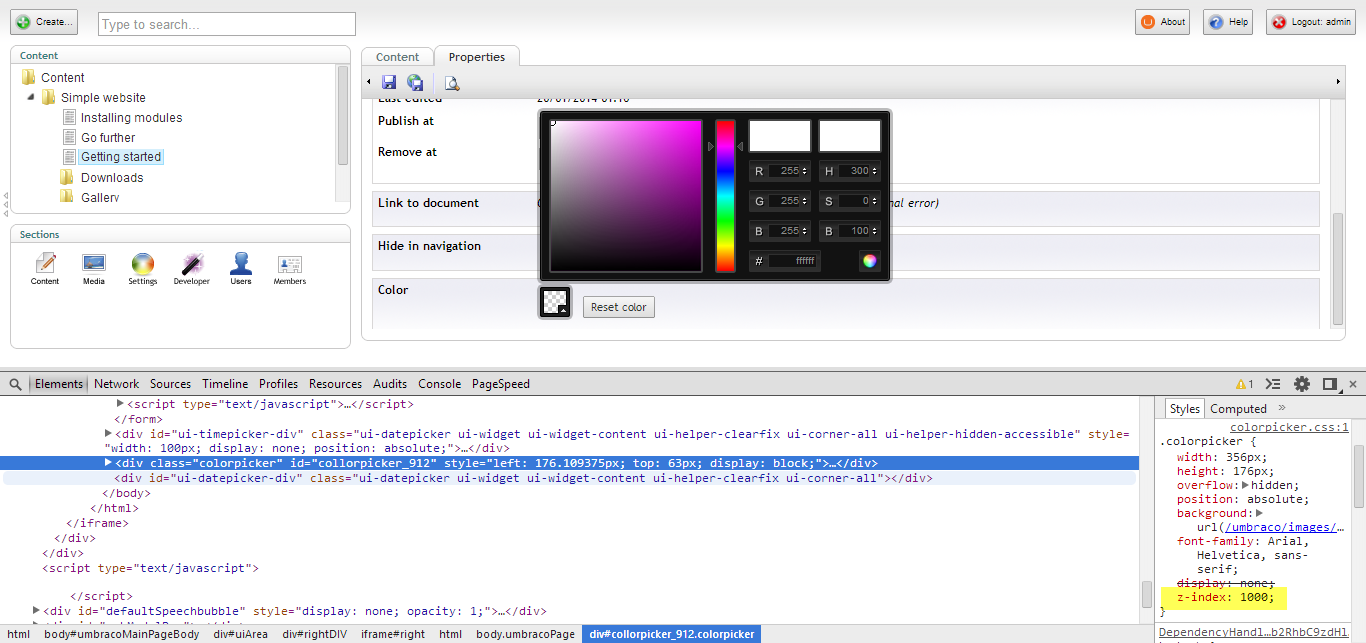This screenshot has height=643, width=1366.
Task: Open the Users section
Action: pyautogui.click(x=241, y=264)
